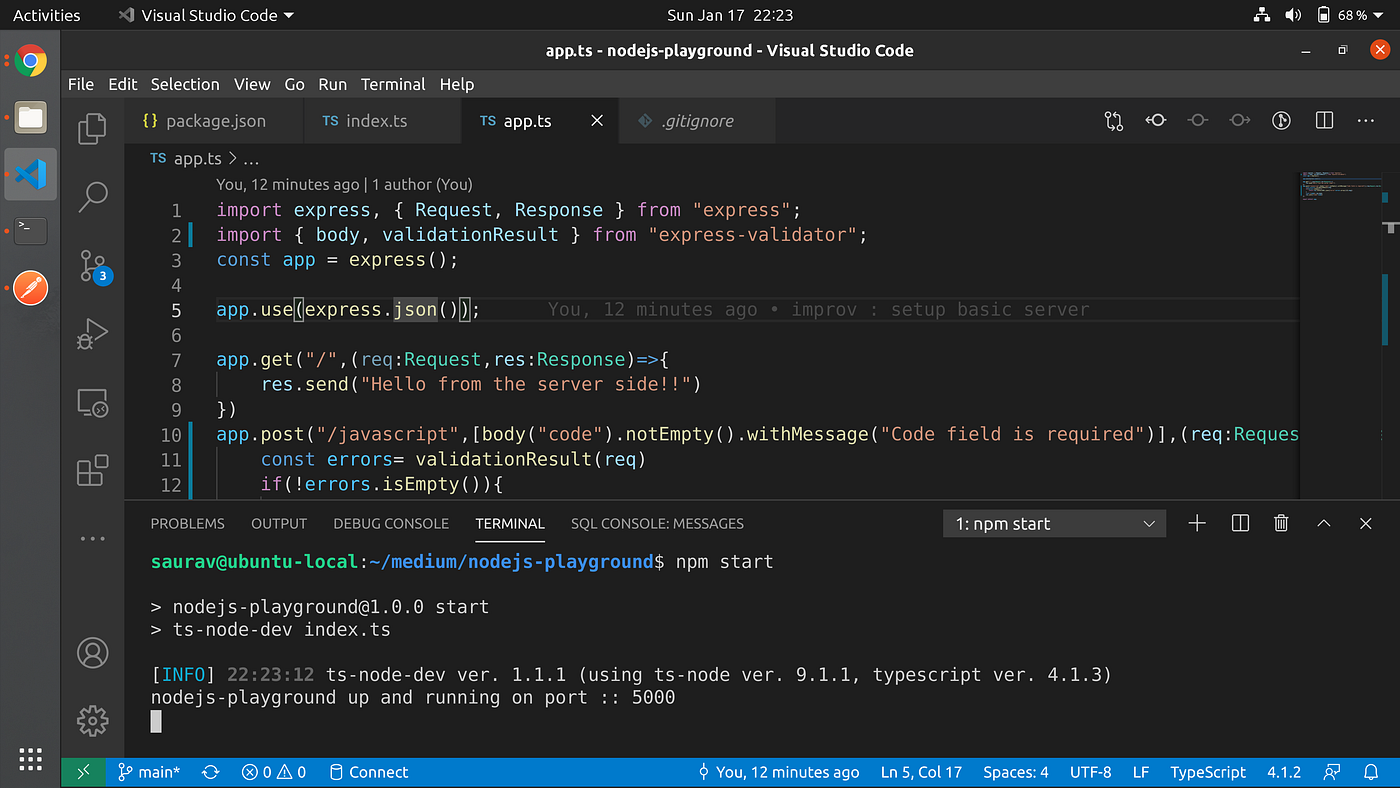Show additional activity bar views (ellipsis)

[x=93, y=538]
